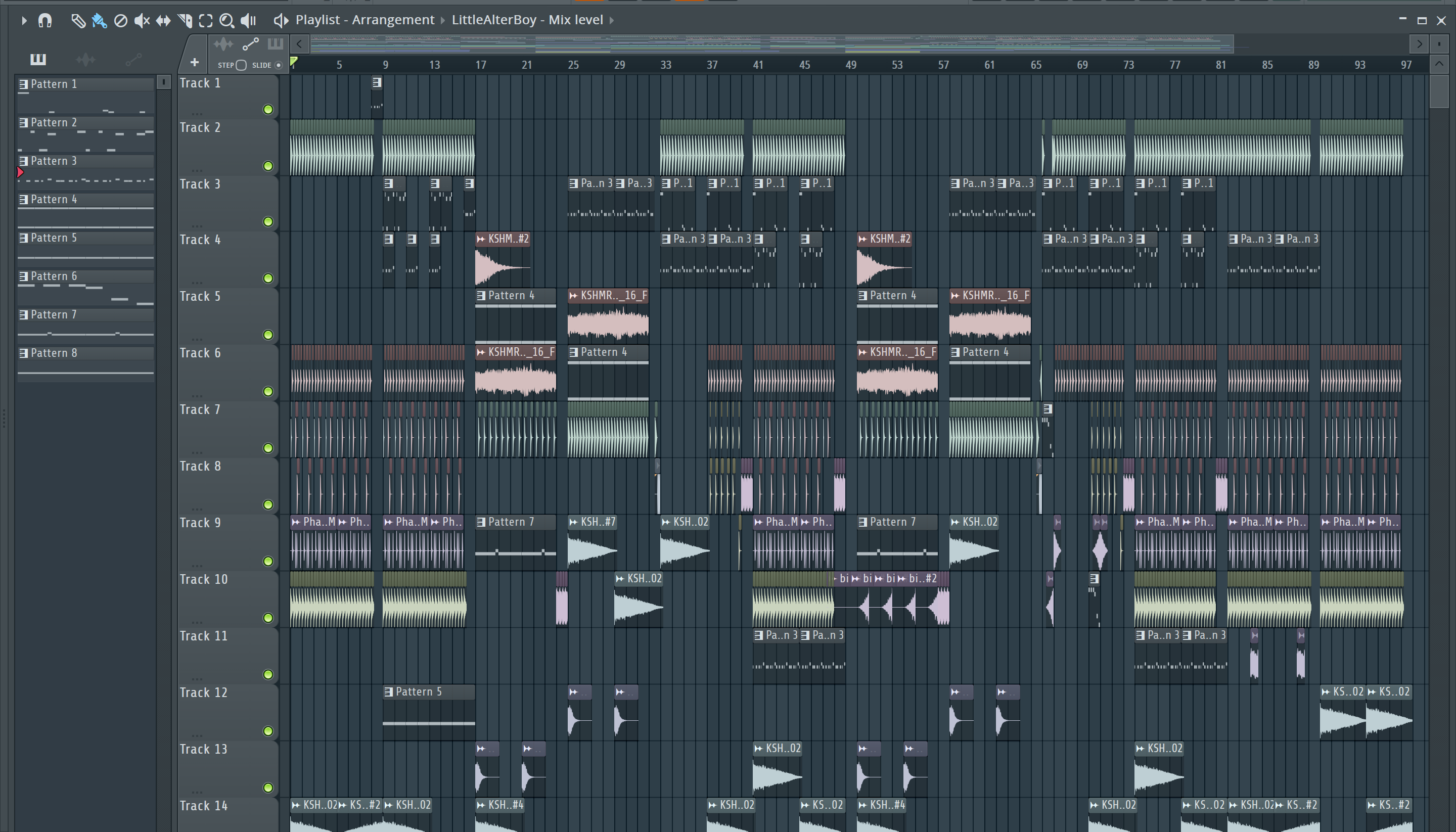Mute Track 2 with its green light

[268, 166]
